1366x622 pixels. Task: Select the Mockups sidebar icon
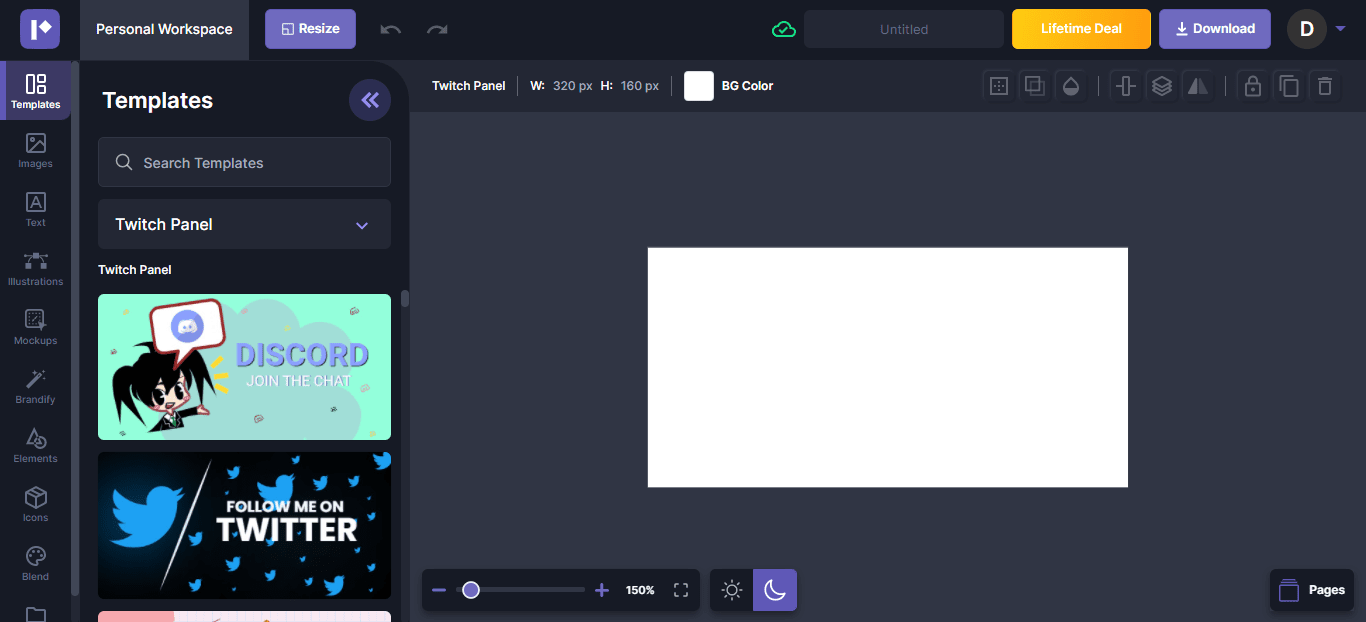[35, 328]
